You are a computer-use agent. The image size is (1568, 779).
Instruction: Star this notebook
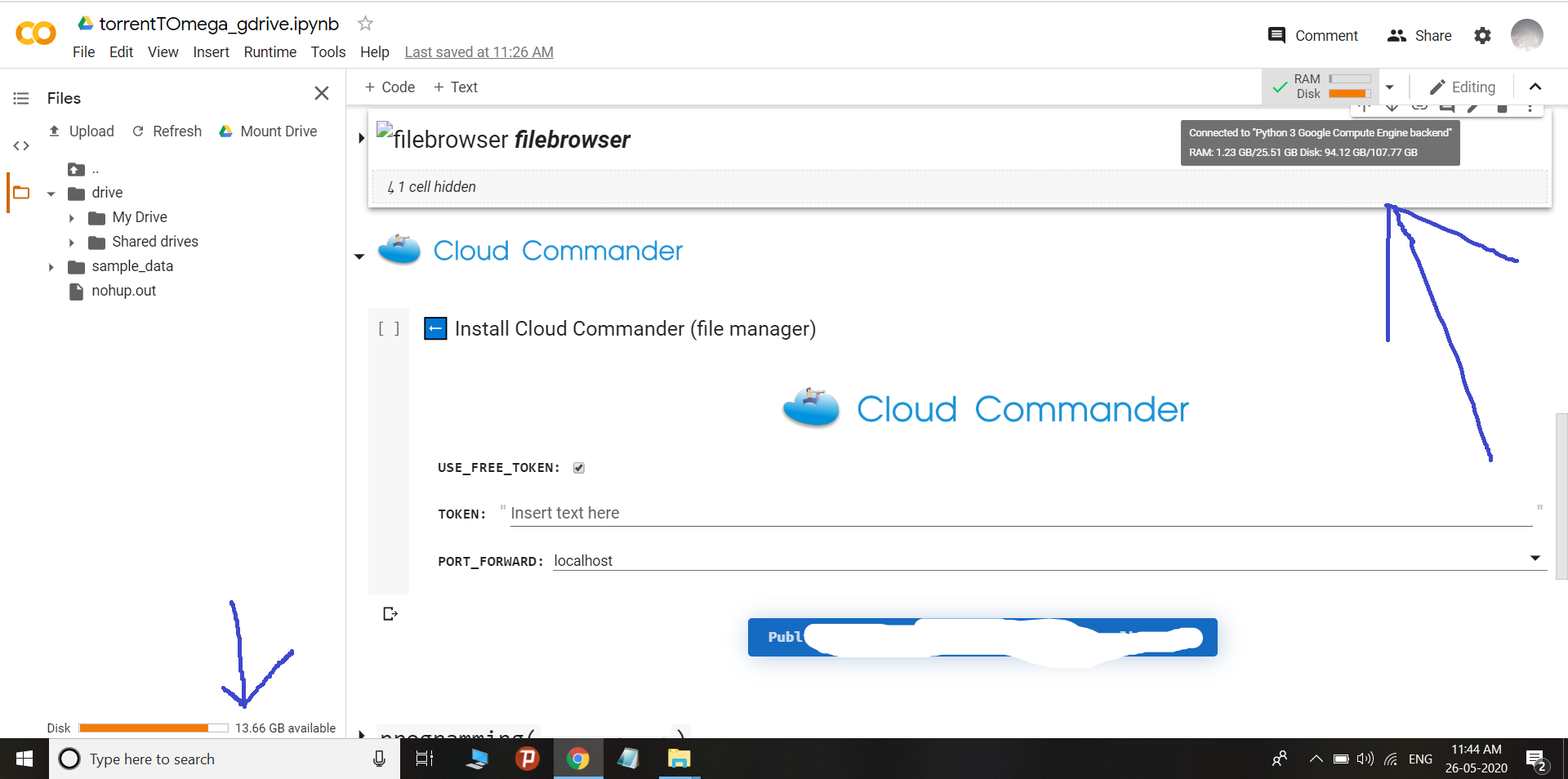click(x=365, y=24)
